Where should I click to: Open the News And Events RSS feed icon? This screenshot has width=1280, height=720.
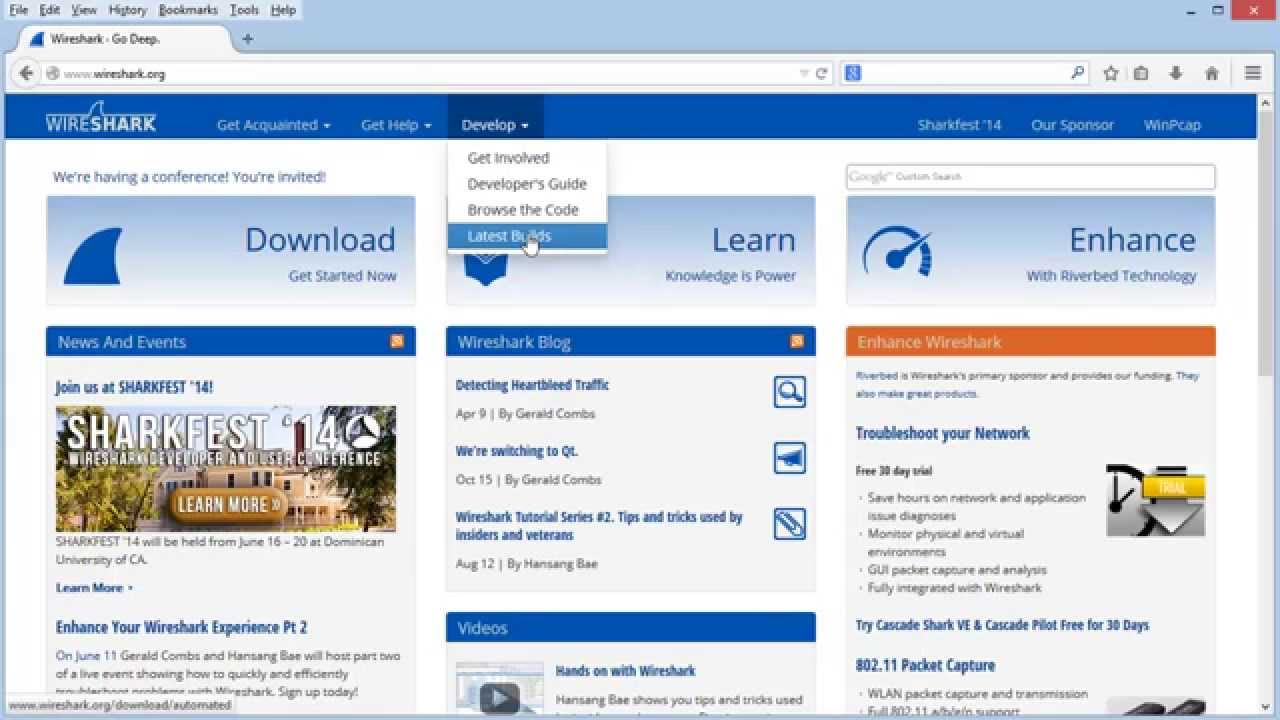pyautogui.click(x=397, y=341)
